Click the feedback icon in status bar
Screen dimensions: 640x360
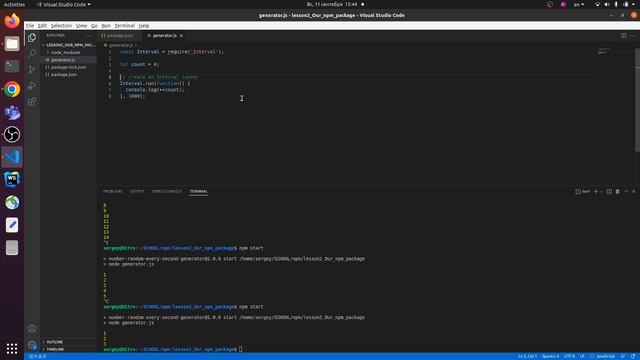623,356
